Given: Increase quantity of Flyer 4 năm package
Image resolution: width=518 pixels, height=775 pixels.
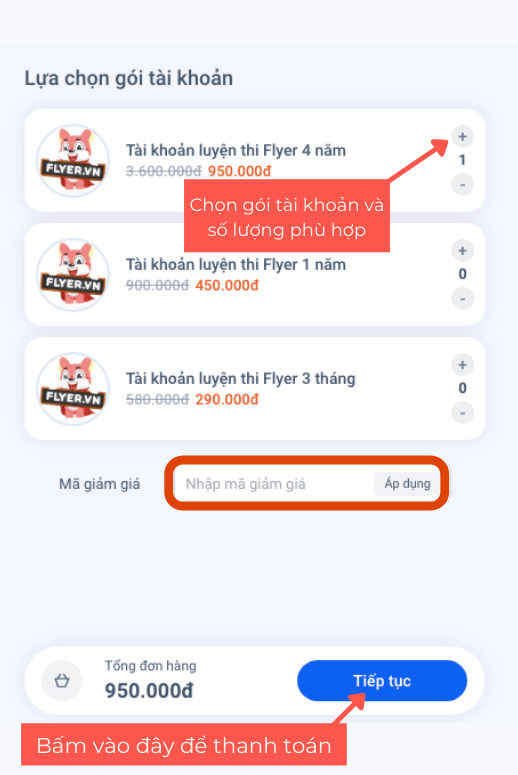Looking at the screenshot, I should 462,136.
